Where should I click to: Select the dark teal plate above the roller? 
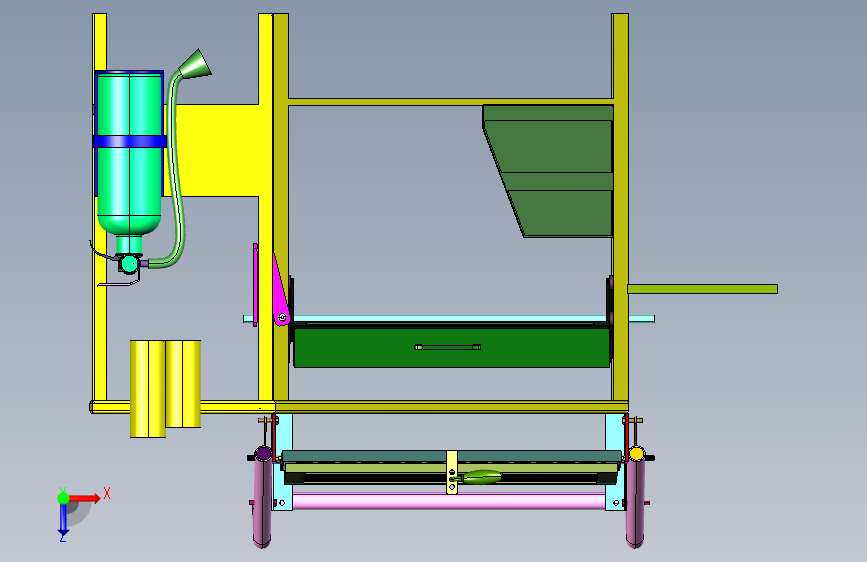tap(452, 456)
